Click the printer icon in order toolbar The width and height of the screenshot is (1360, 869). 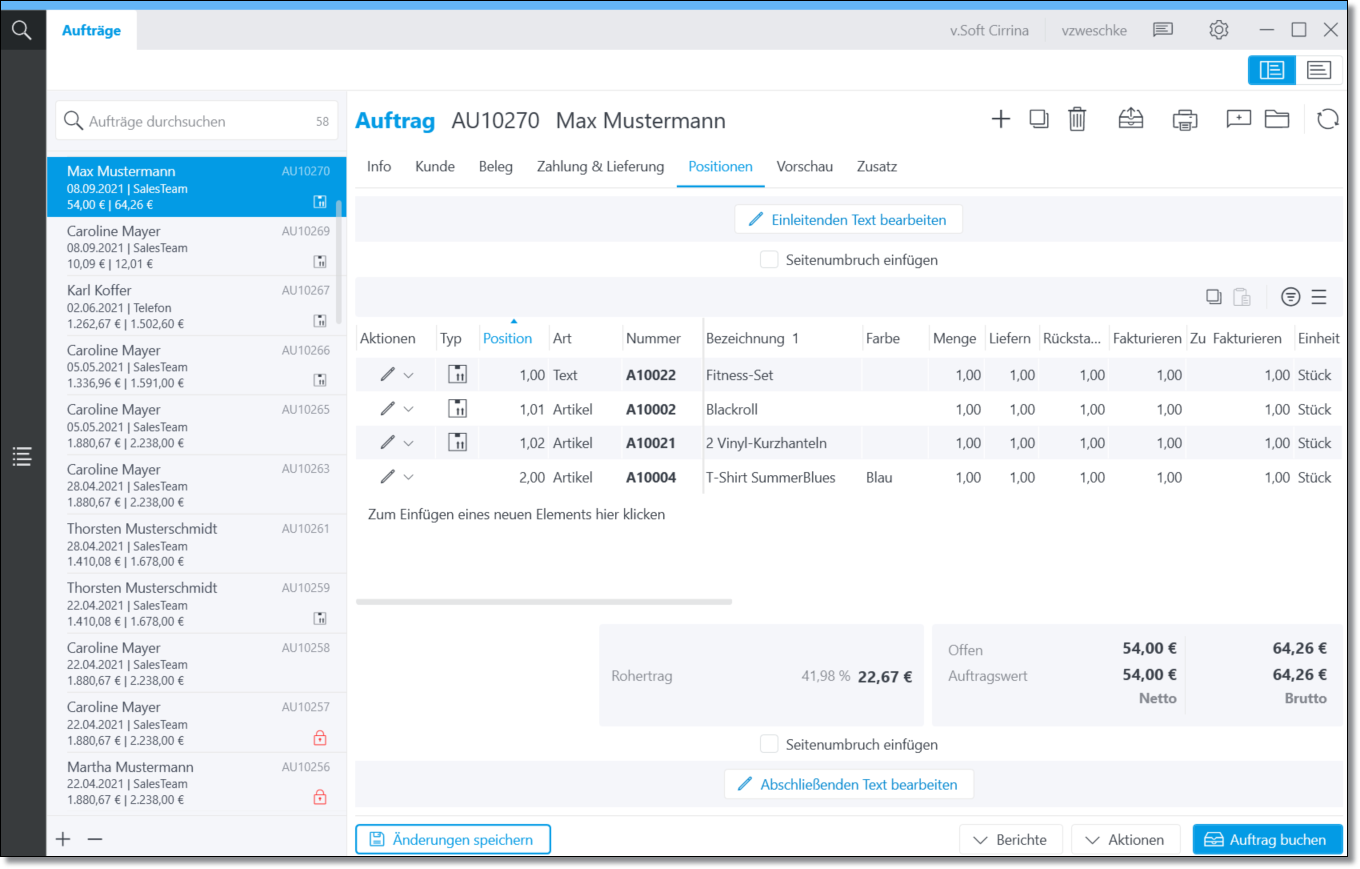click(x=1184, y=119)
